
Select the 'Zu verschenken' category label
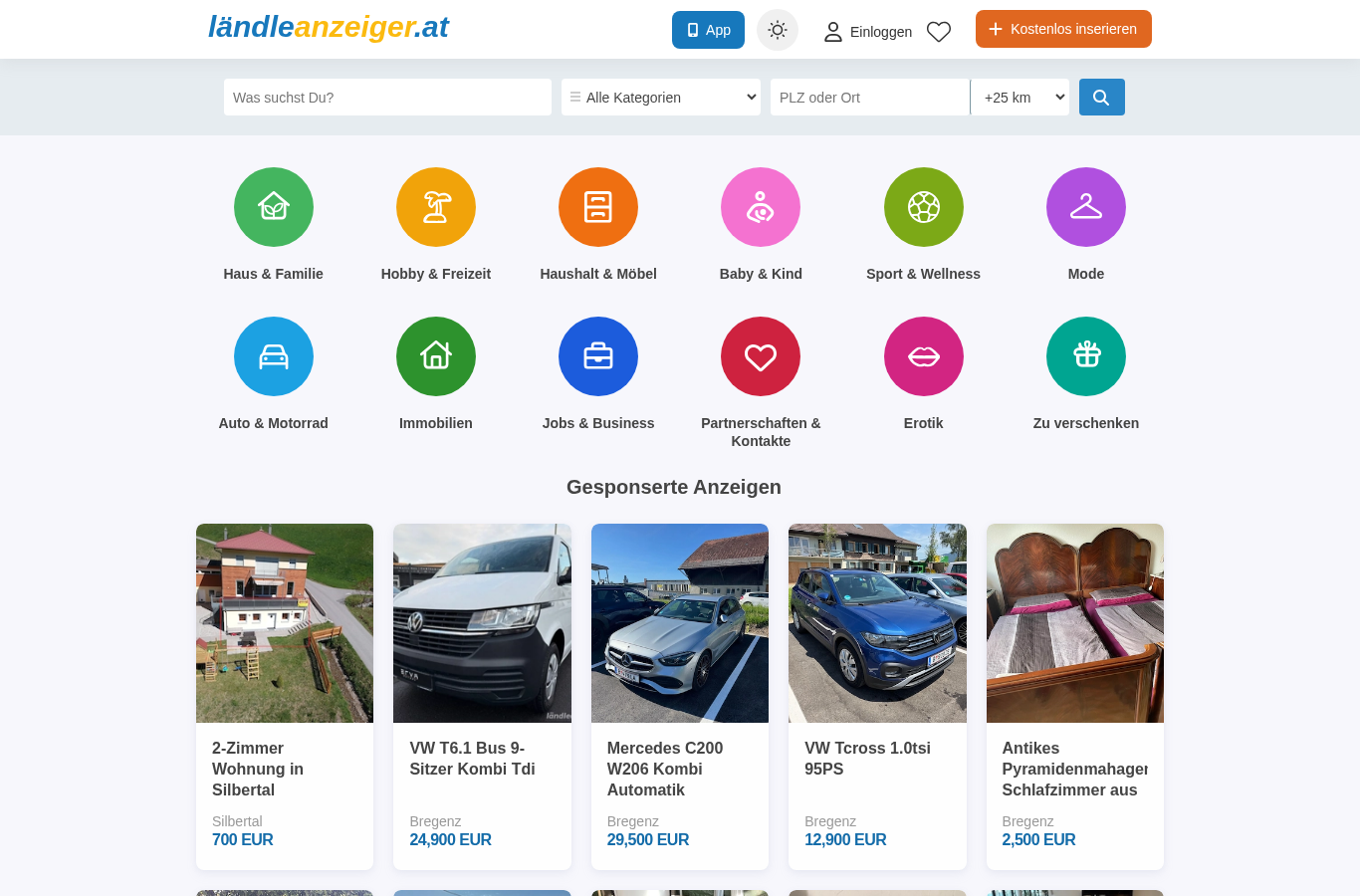(1086, 423)
